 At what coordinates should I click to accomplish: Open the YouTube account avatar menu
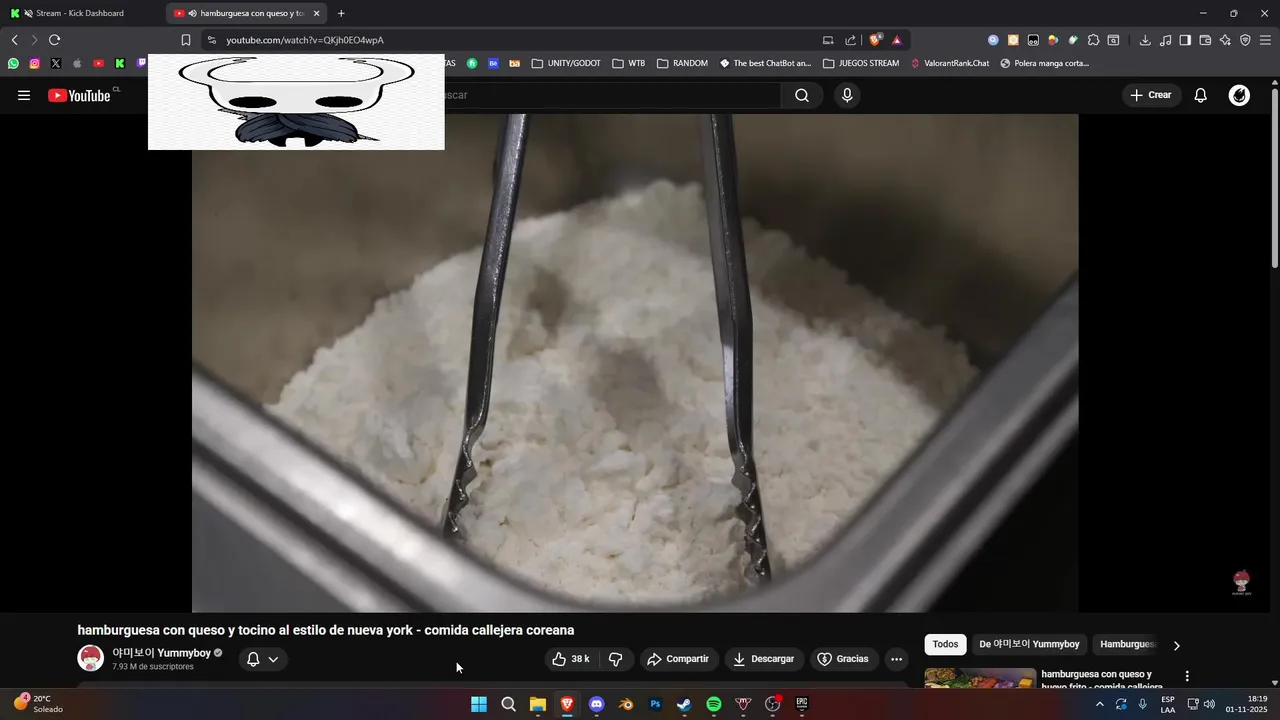tap(1239, 95)
